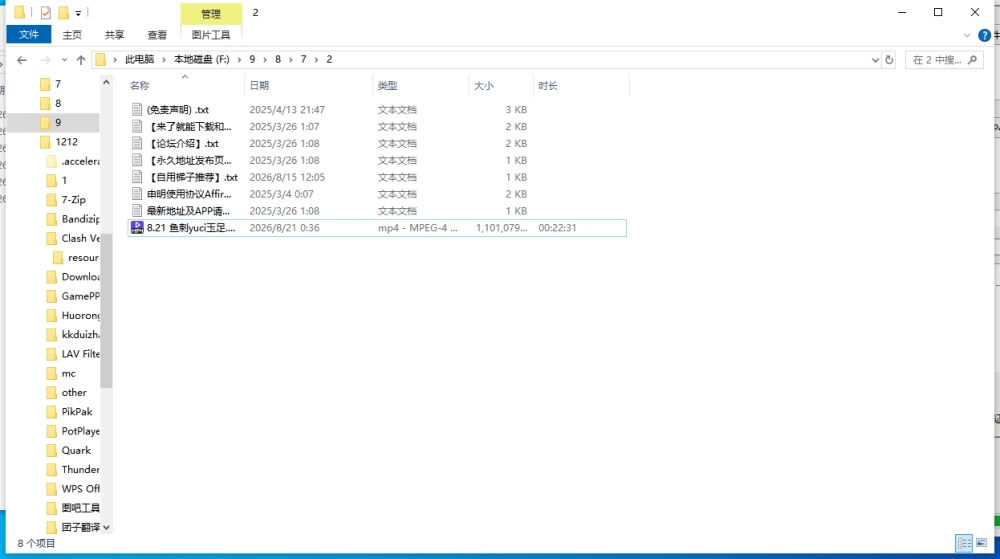Open the Thunder folder icon in tree

point(52,470)
